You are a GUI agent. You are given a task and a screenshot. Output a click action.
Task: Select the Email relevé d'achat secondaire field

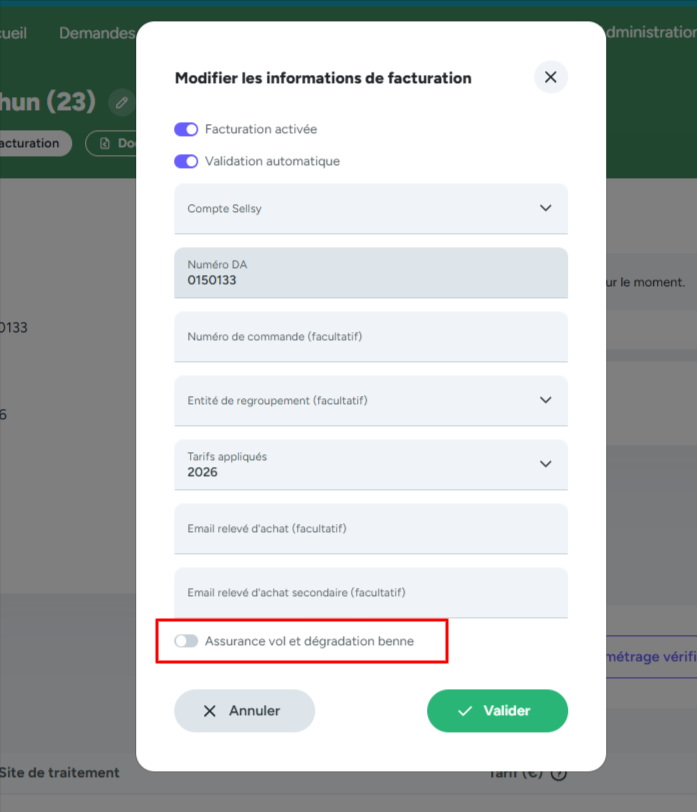[x=370, y=592]
